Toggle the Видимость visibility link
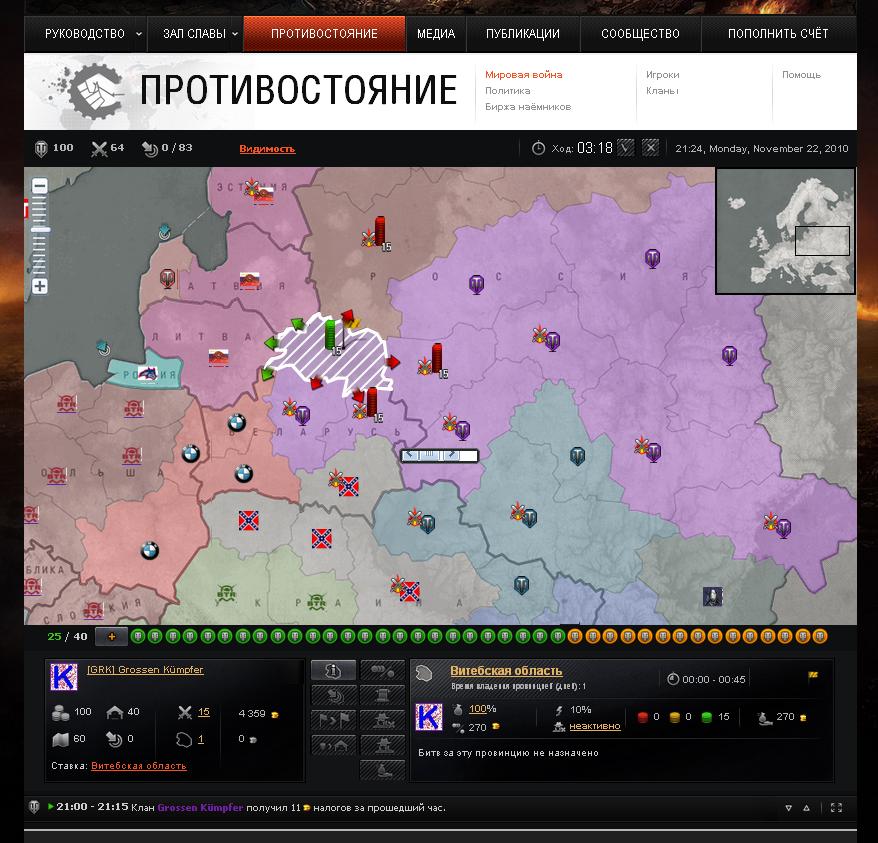The height and width of the screenshot is (843, 878). point(267,148)
